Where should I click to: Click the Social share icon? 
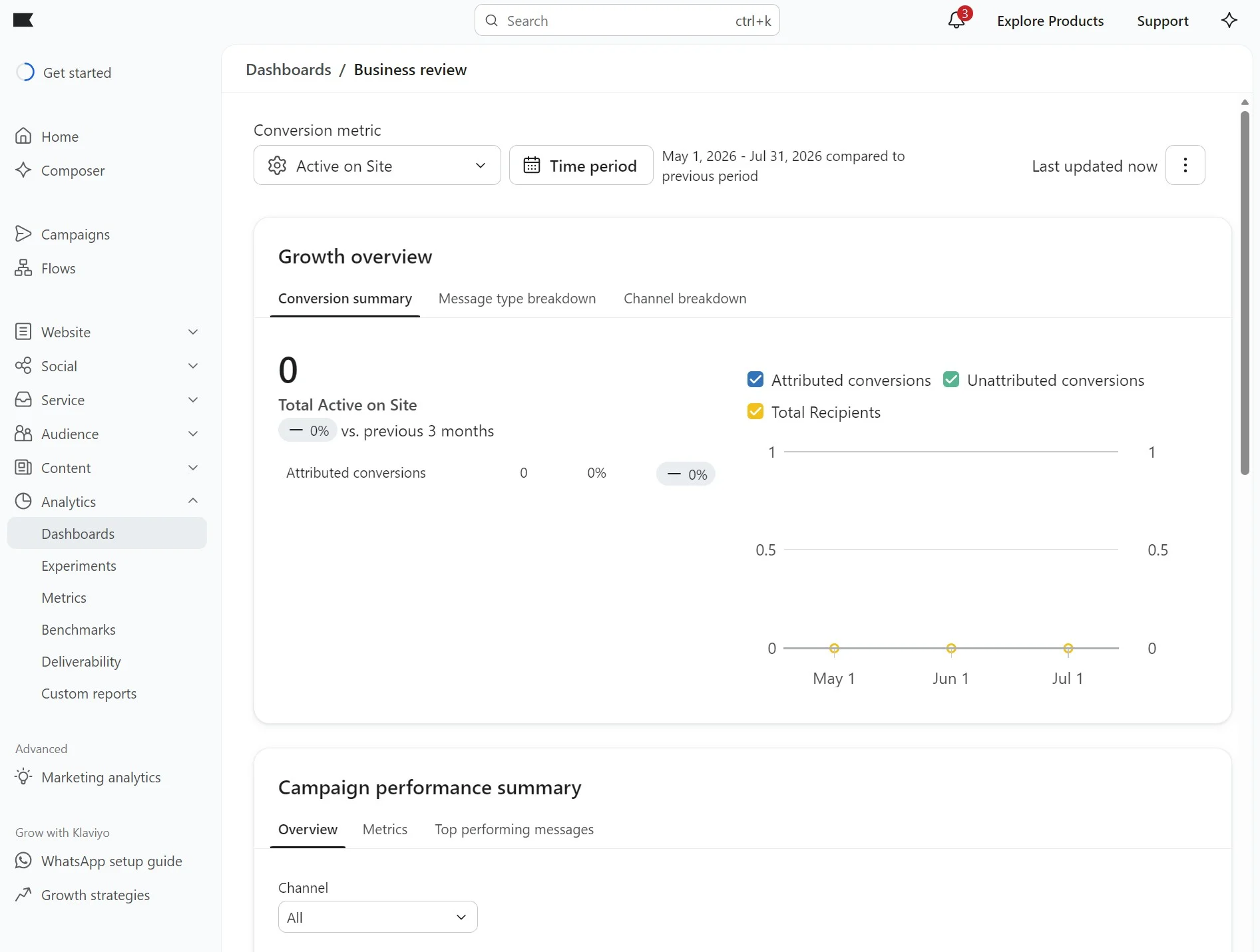tap(23, 366)
